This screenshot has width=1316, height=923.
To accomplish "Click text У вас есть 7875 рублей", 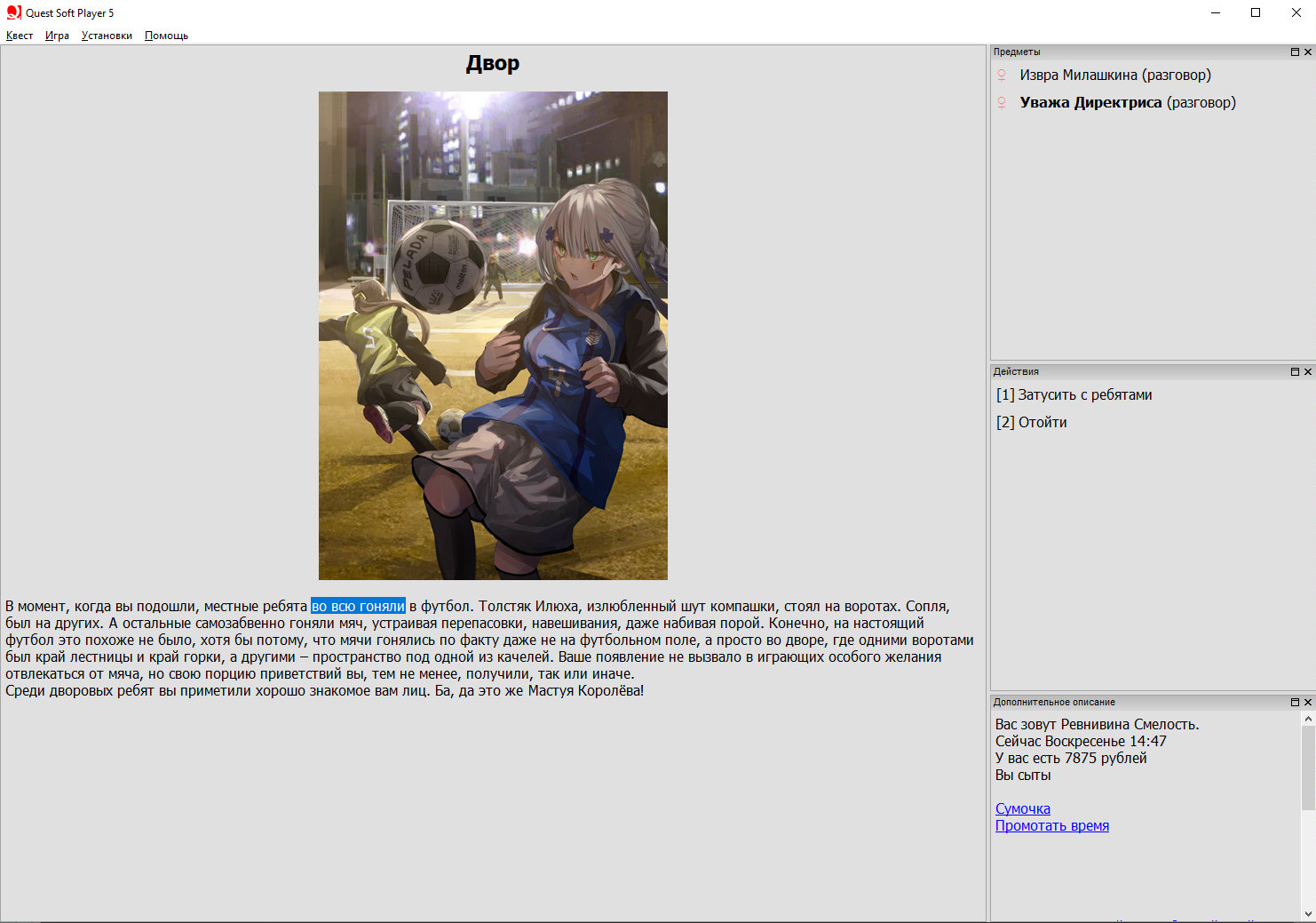I will [x=1071, y=759].
